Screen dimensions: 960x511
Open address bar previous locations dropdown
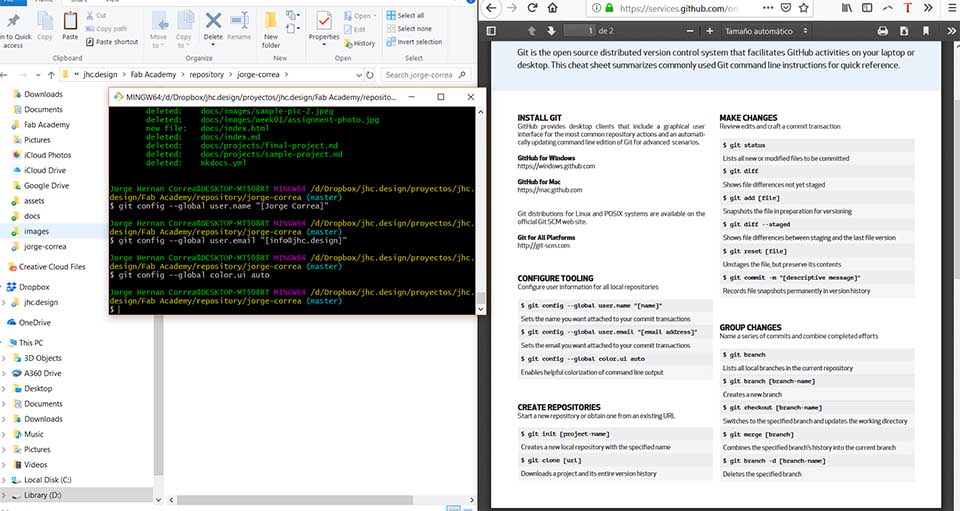[358, 75]
